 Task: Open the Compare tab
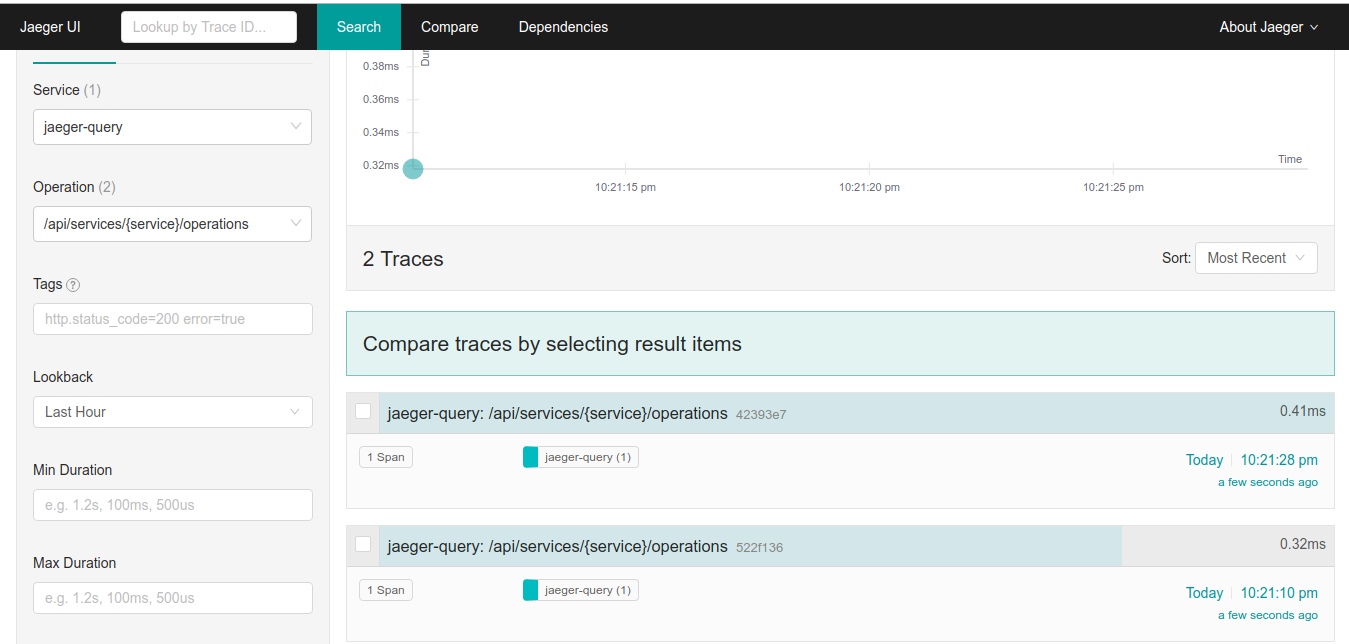coord(449,27)
